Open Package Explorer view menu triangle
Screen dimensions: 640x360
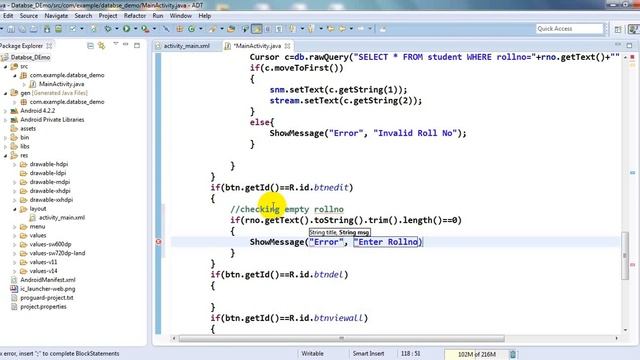coord(116,44)
